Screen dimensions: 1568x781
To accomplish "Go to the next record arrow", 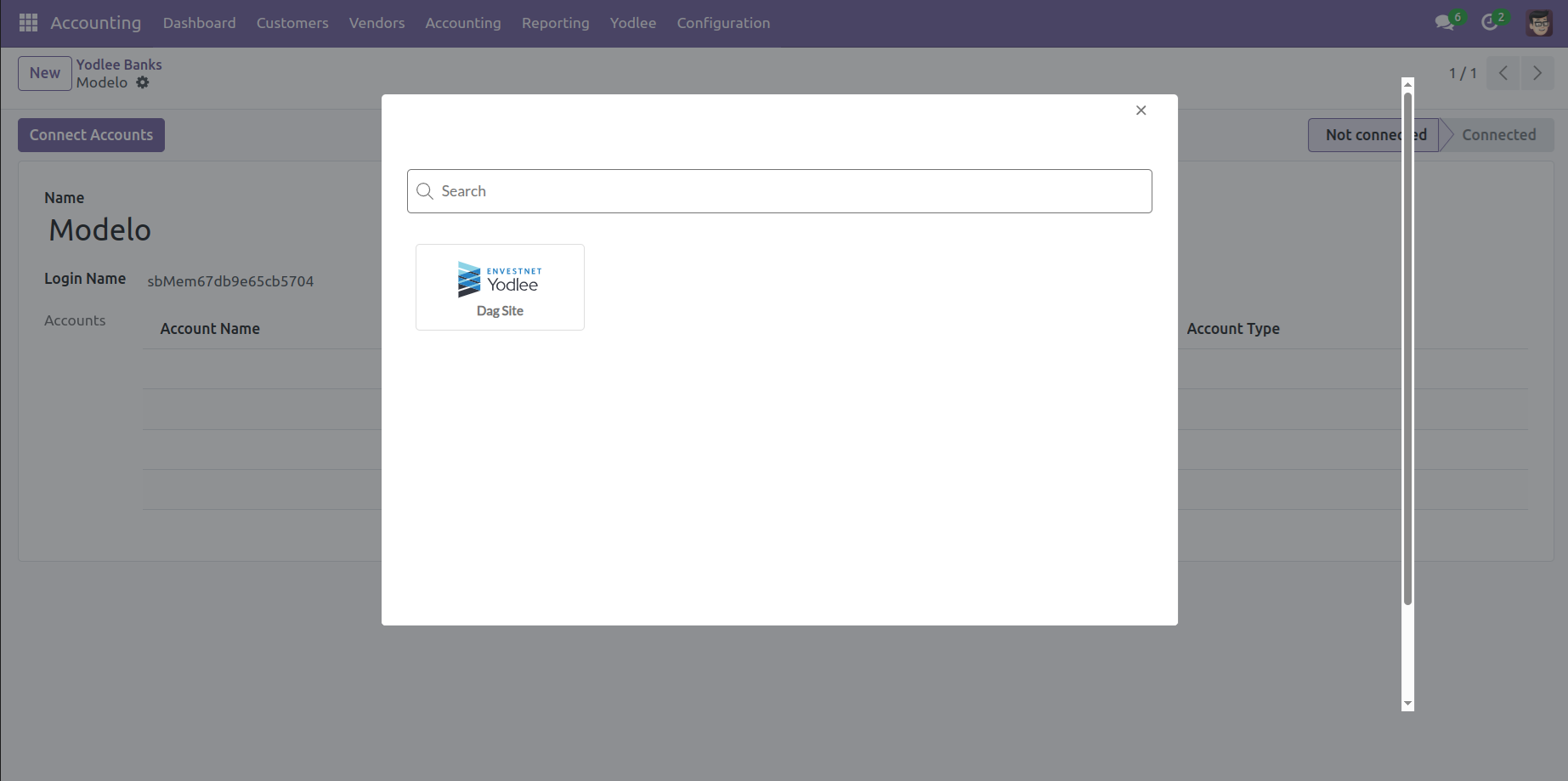I will pyautogui.click(x=1537, y=73).
